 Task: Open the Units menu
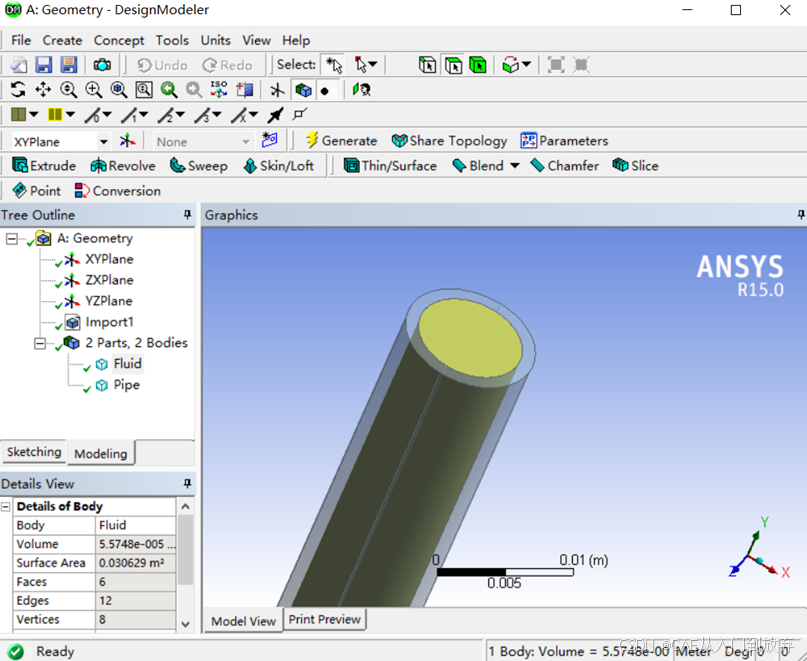[215, 40]
